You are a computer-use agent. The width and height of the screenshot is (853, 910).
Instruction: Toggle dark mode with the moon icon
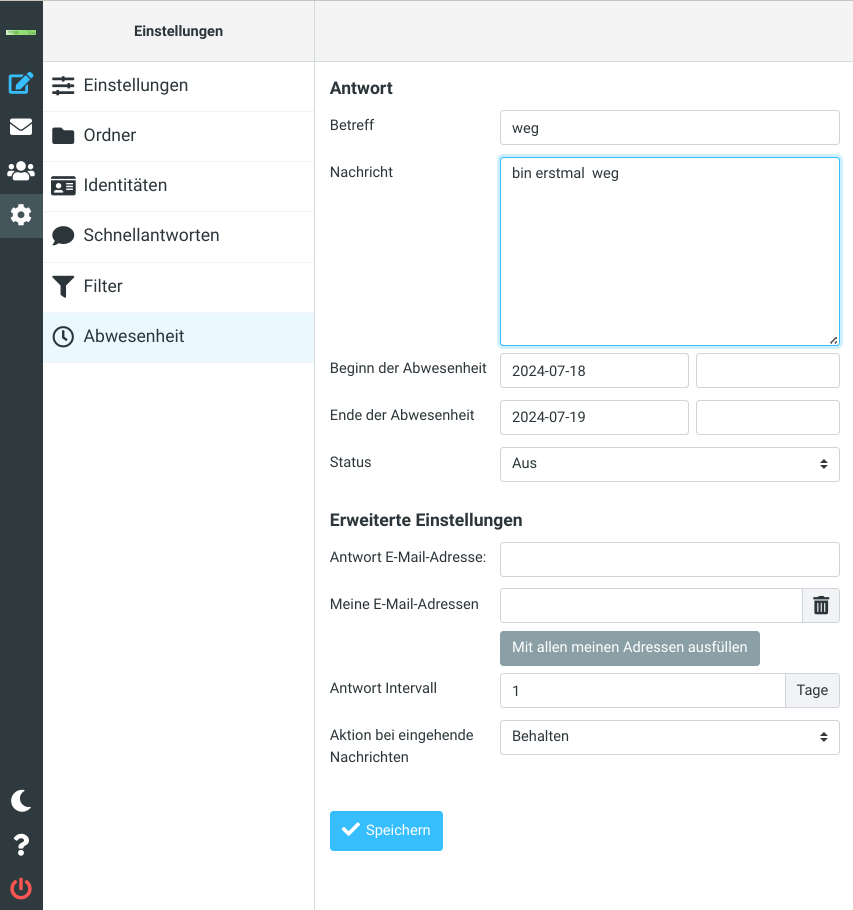[x=21, y=801]
